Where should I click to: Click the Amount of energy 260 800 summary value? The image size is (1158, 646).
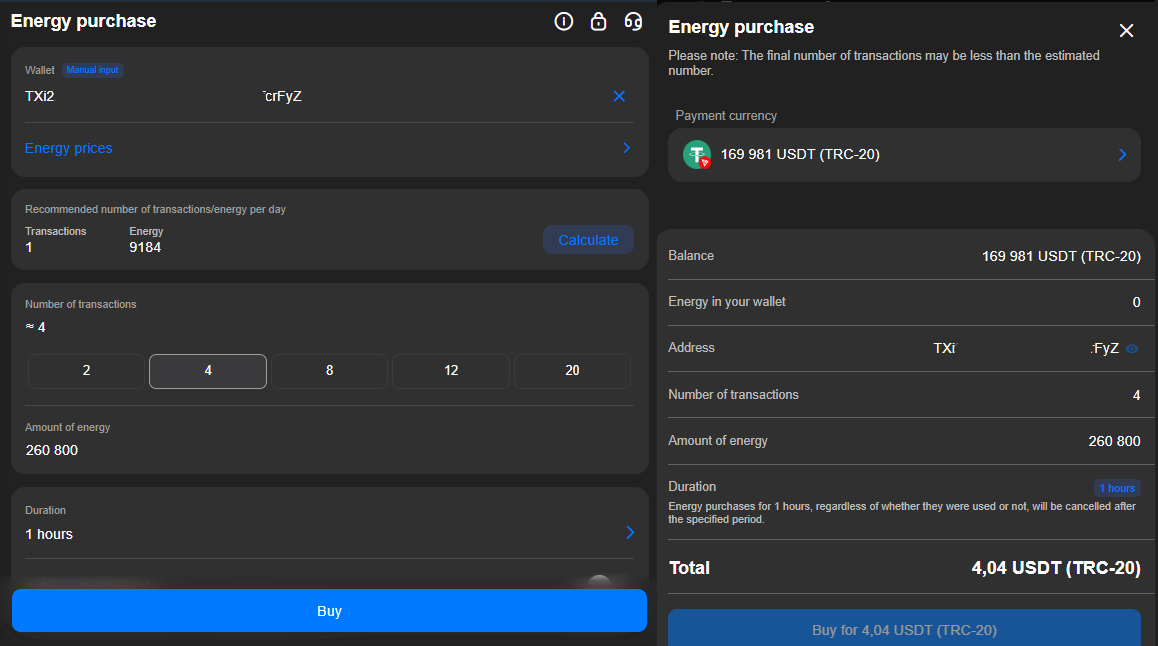point(1114,441)
